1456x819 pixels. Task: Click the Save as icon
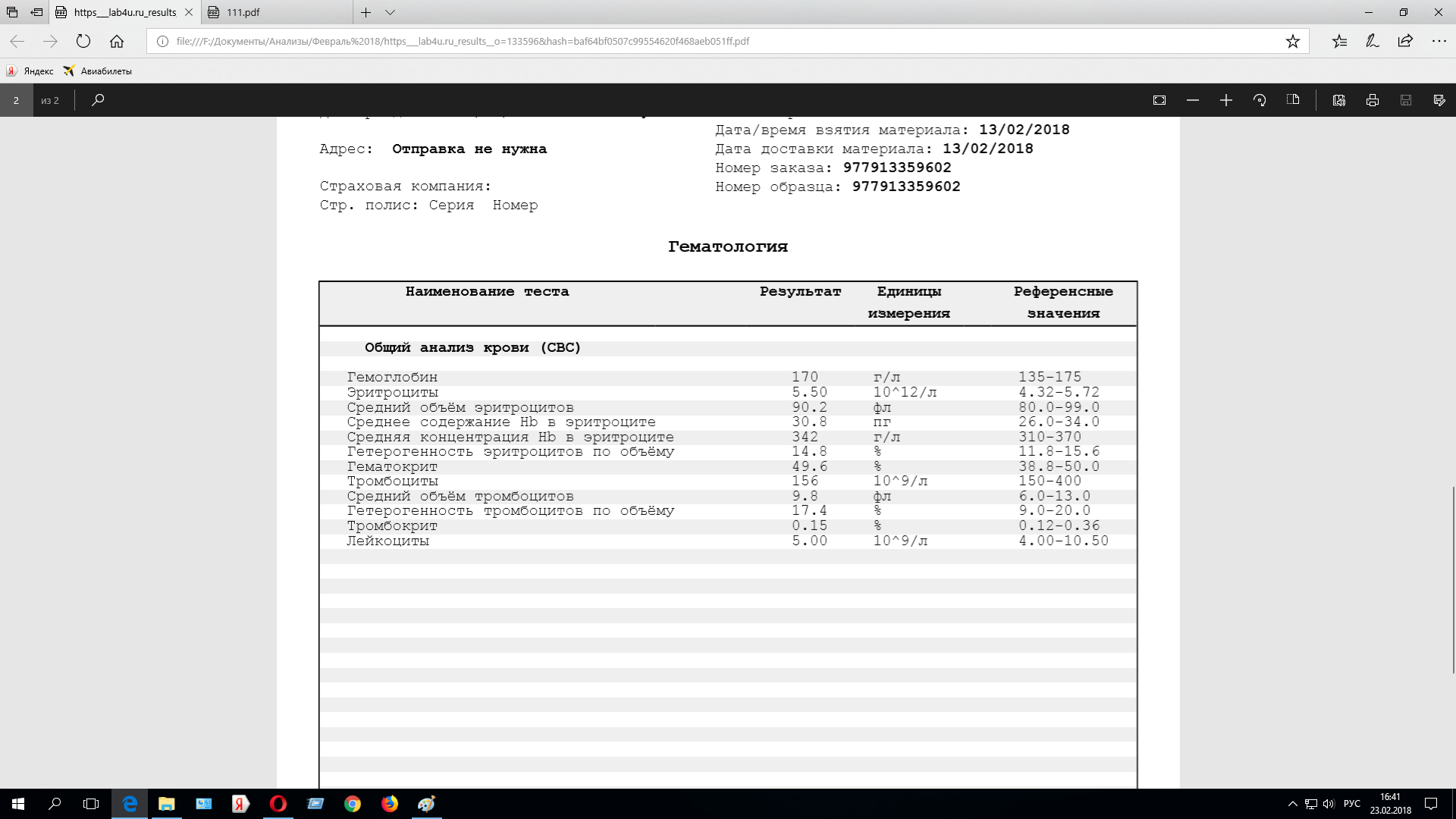click(x=1439, y=100)
